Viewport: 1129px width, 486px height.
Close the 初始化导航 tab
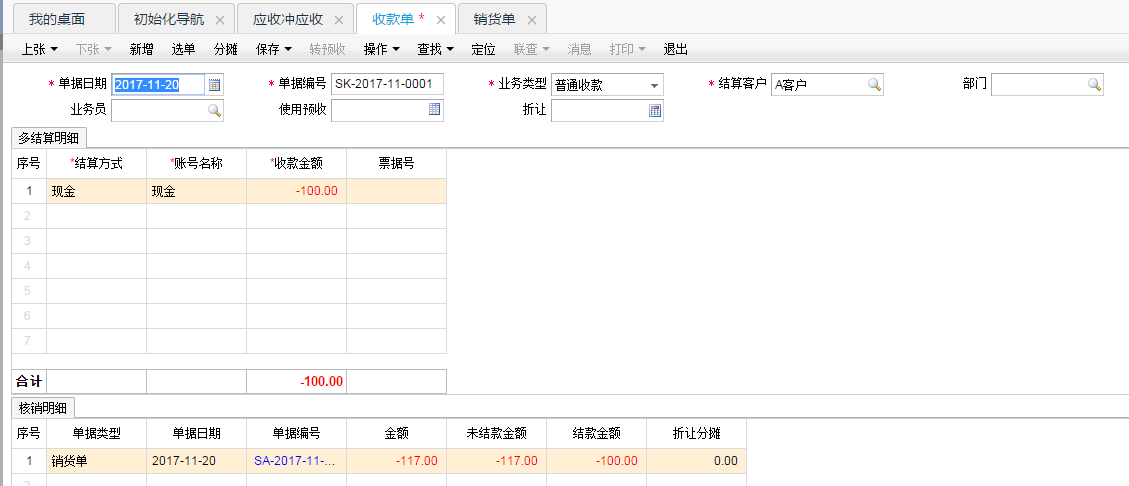[x=220, y=20]
